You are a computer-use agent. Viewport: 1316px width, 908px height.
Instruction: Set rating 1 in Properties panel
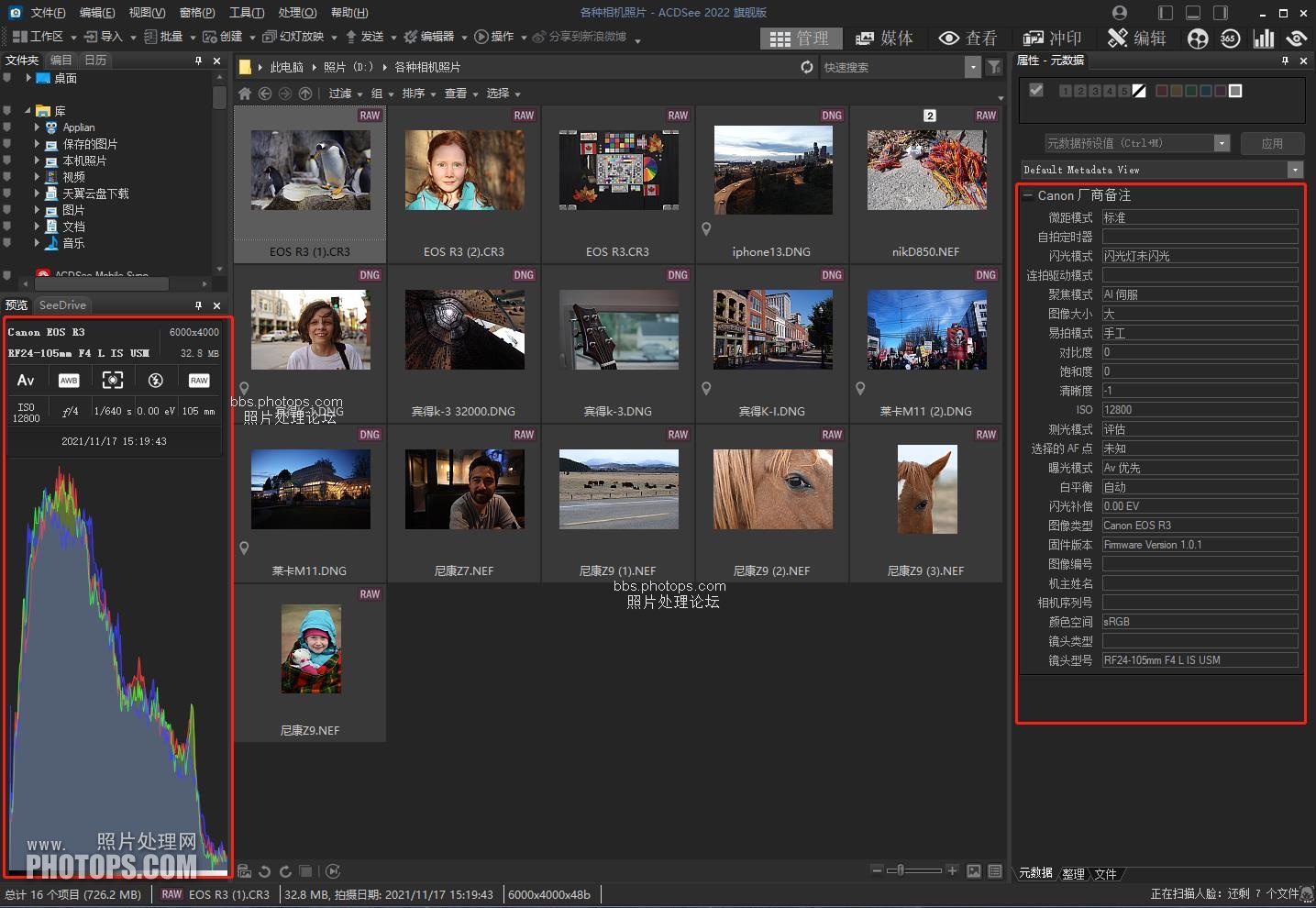(x=1065, y=91)
